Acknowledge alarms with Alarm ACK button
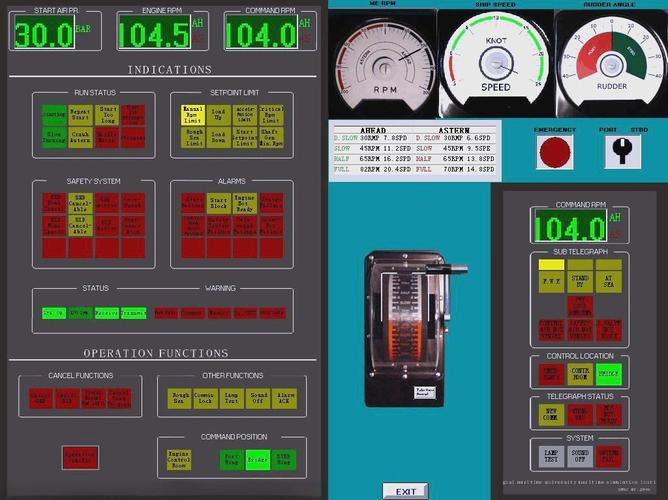The height and width of the screenshot is (500, 668). 286,400
